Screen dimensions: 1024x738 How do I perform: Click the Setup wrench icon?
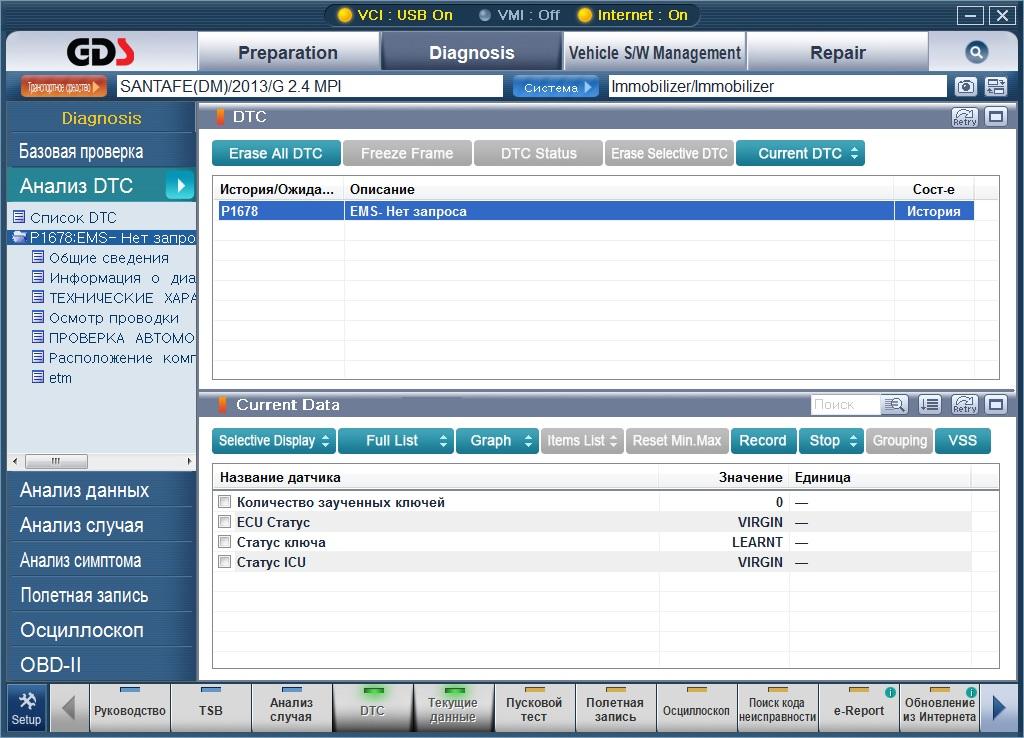point(26,709)
